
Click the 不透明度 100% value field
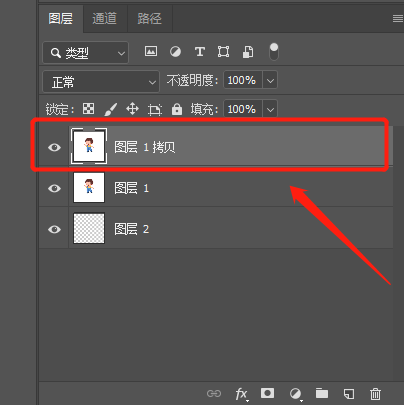[243, 80]
